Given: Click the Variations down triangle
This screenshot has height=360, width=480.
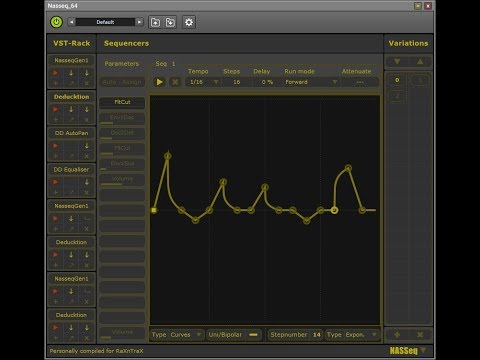Looking at the screenshot, I should pos(397,62).
